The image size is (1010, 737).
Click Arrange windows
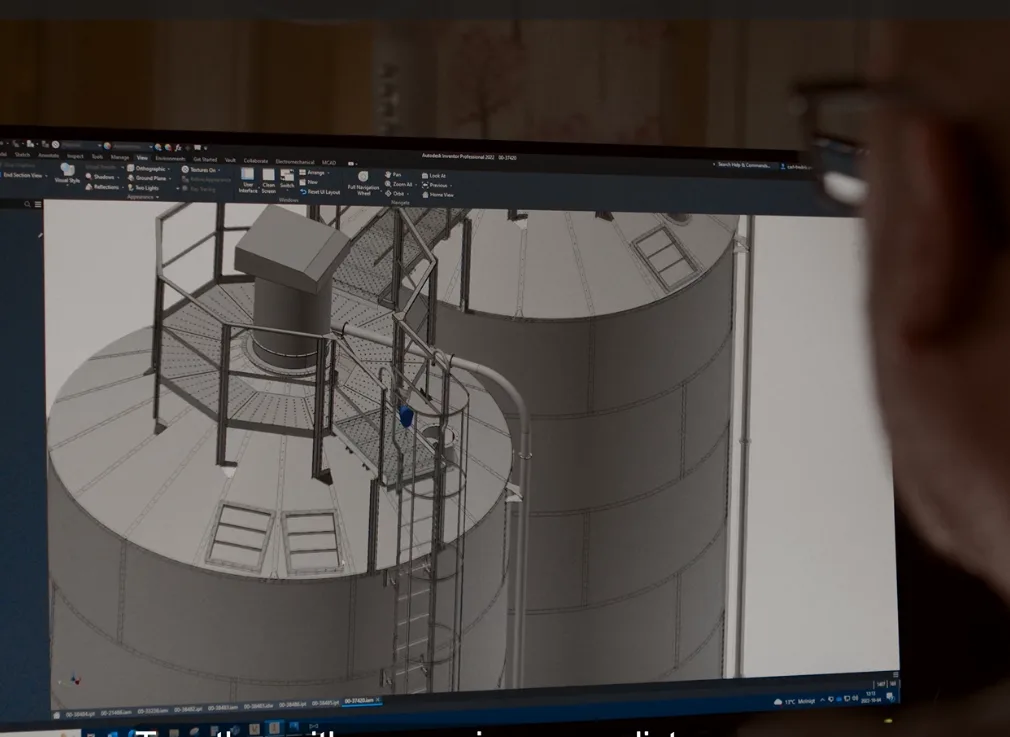click(x=312, y=173)
